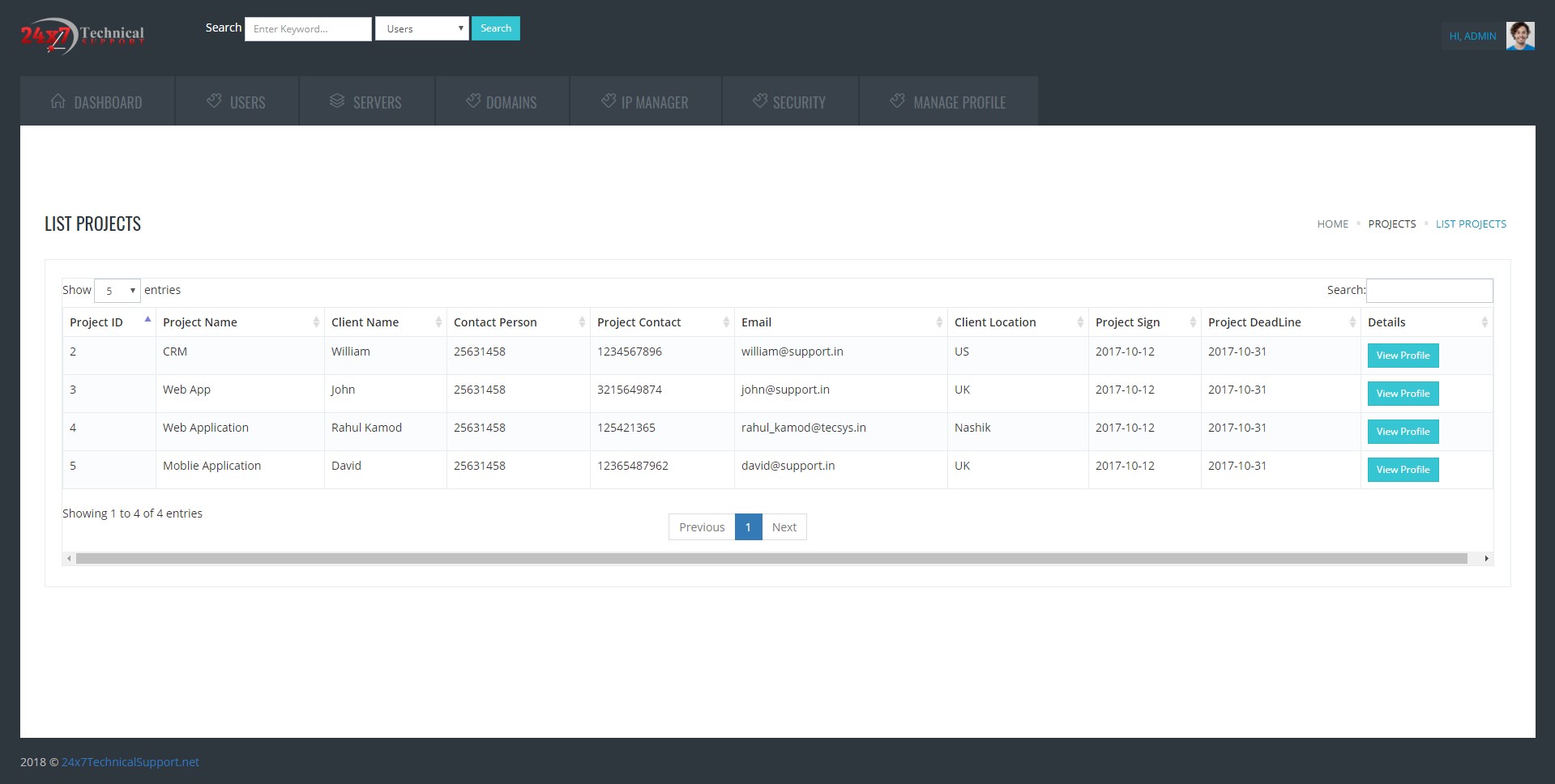This screenshot has width=1555, height=784.
Task: Sort by Project ID column arrow
Action: [147, 320]
